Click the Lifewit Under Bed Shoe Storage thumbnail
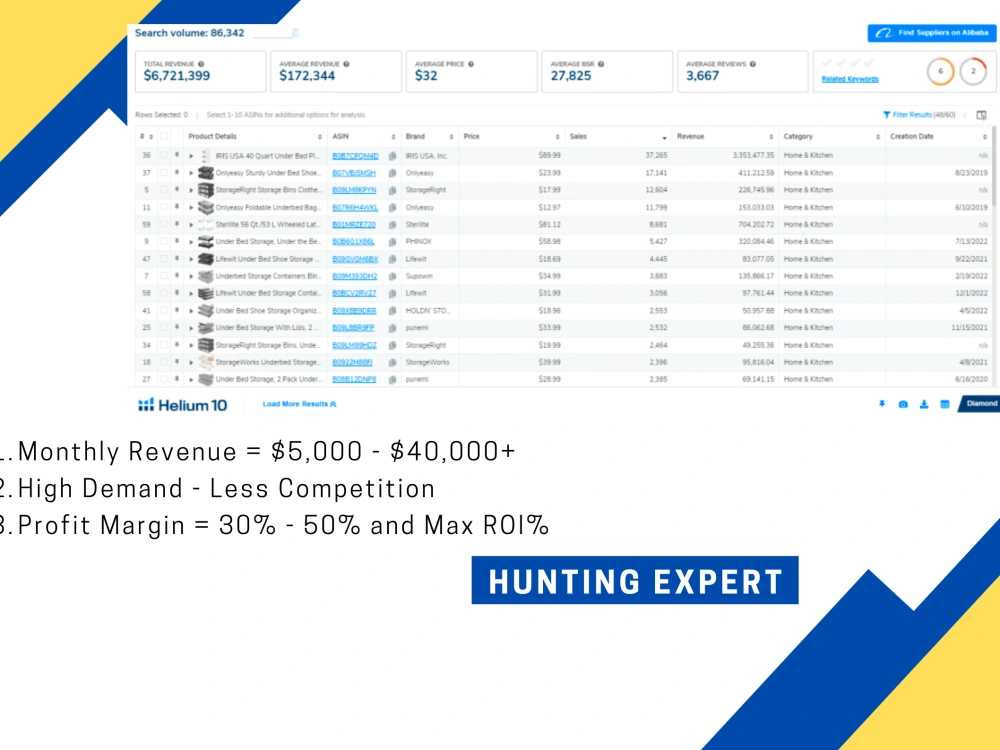1000x750 pixels. [205, 259]
